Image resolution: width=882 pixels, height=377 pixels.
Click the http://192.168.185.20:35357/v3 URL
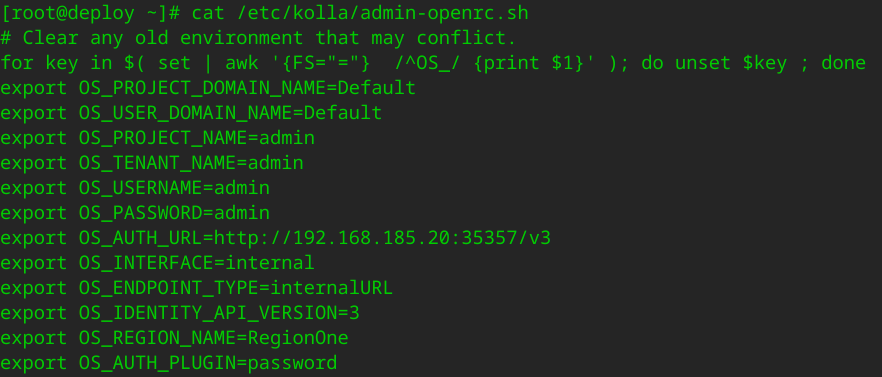(x=382, y=238)
